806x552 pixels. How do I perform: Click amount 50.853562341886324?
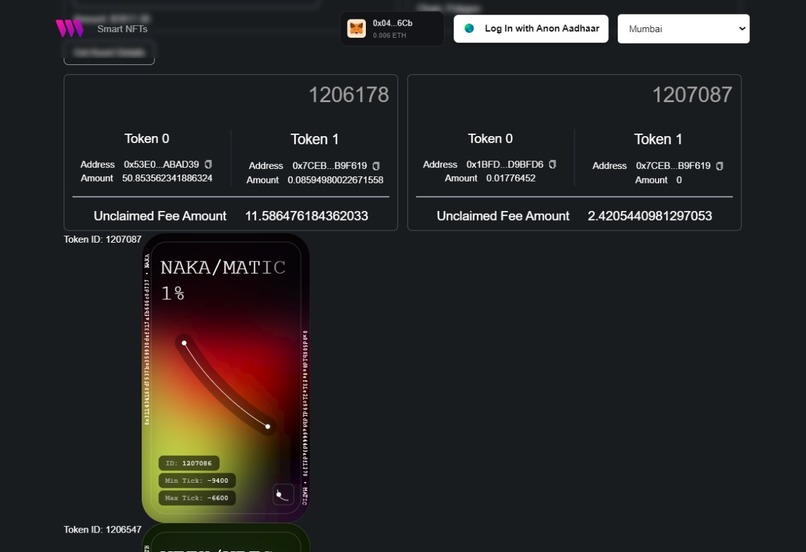(x=167, y=178)
